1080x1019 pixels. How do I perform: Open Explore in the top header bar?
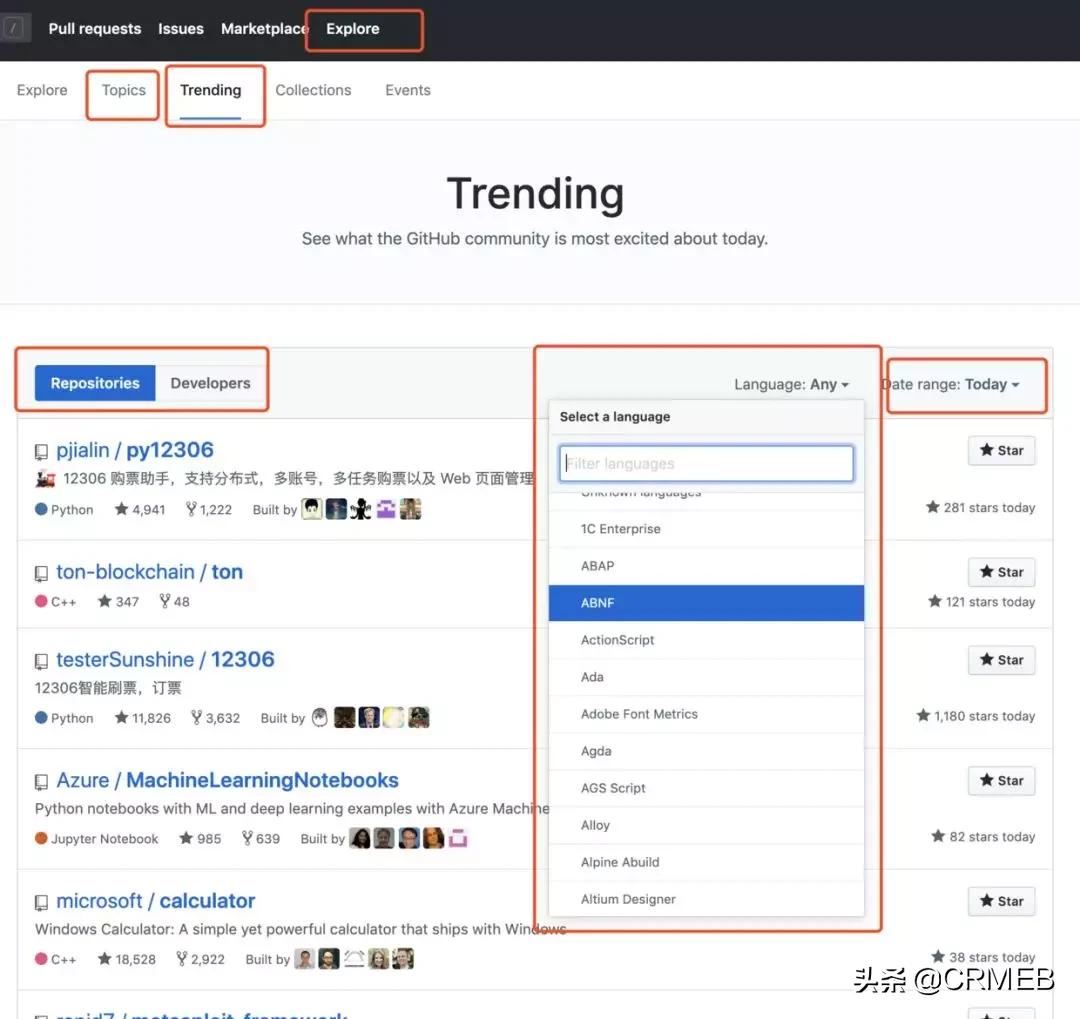pos(353,29)
